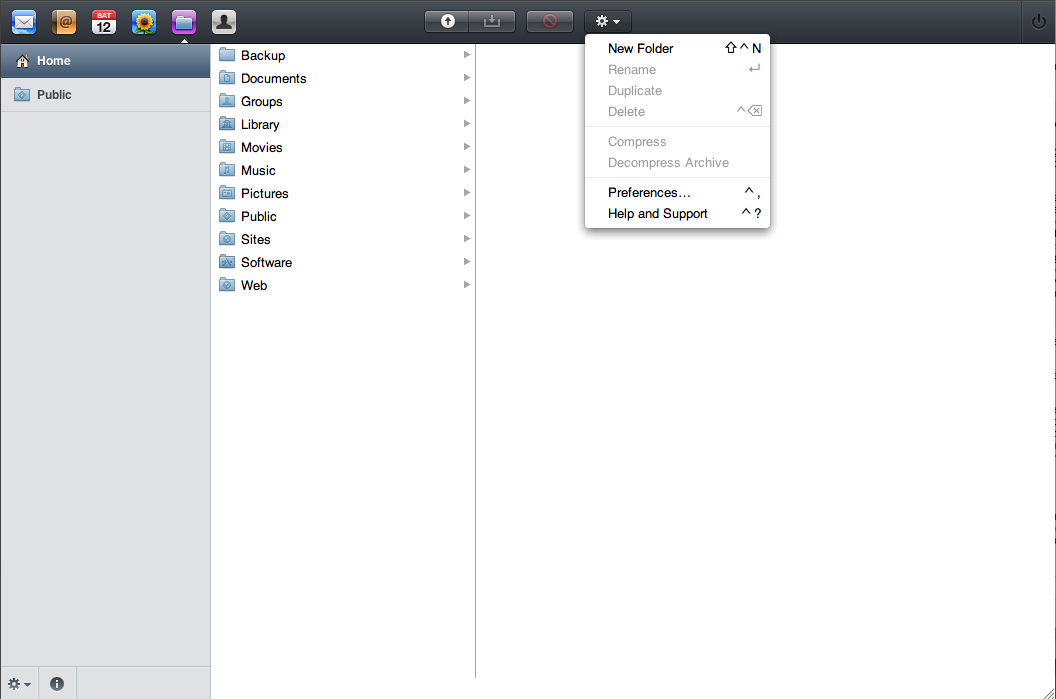Click the Web folder icon

(227, 284)
